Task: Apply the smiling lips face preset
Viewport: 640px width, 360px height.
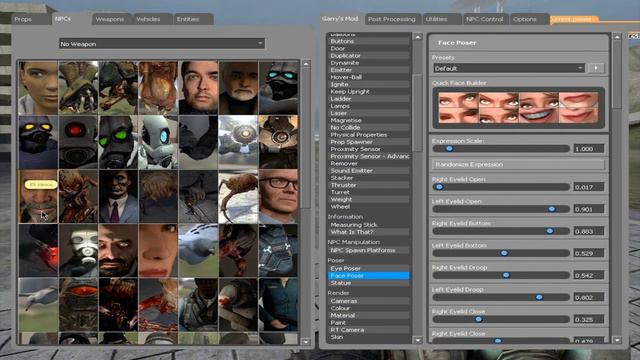Action: [x=578, y=115]
